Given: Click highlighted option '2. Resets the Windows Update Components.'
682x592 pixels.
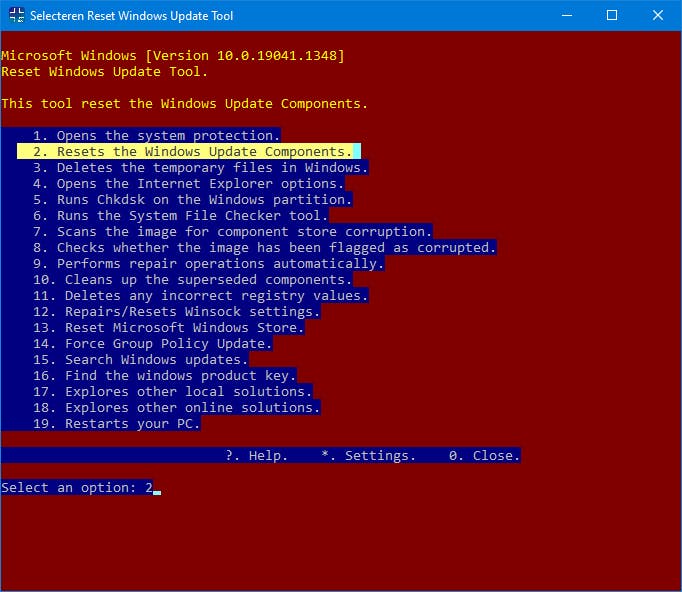Looking at the screenshot, I should coord(189,151).
